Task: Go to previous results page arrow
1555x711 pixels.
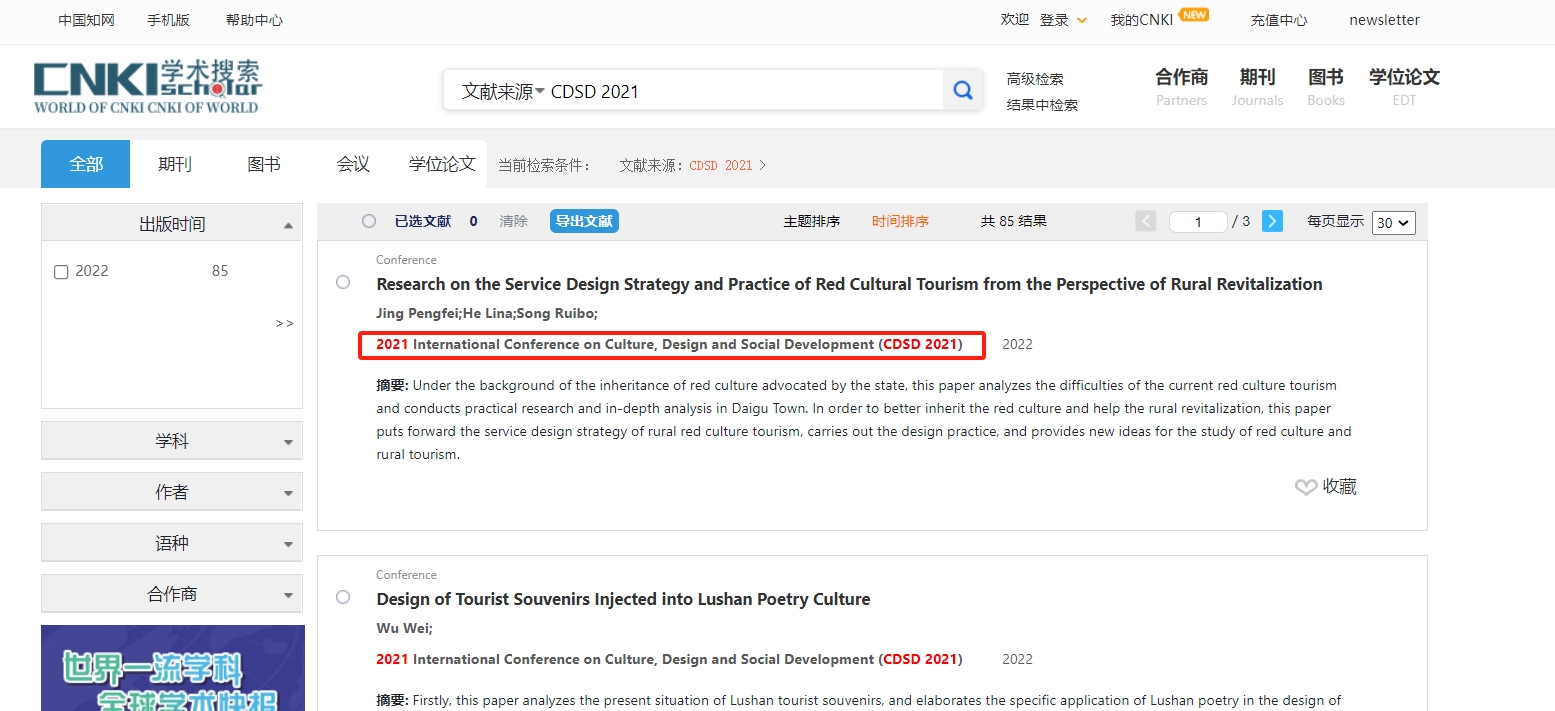Action: click(1146, 221)
